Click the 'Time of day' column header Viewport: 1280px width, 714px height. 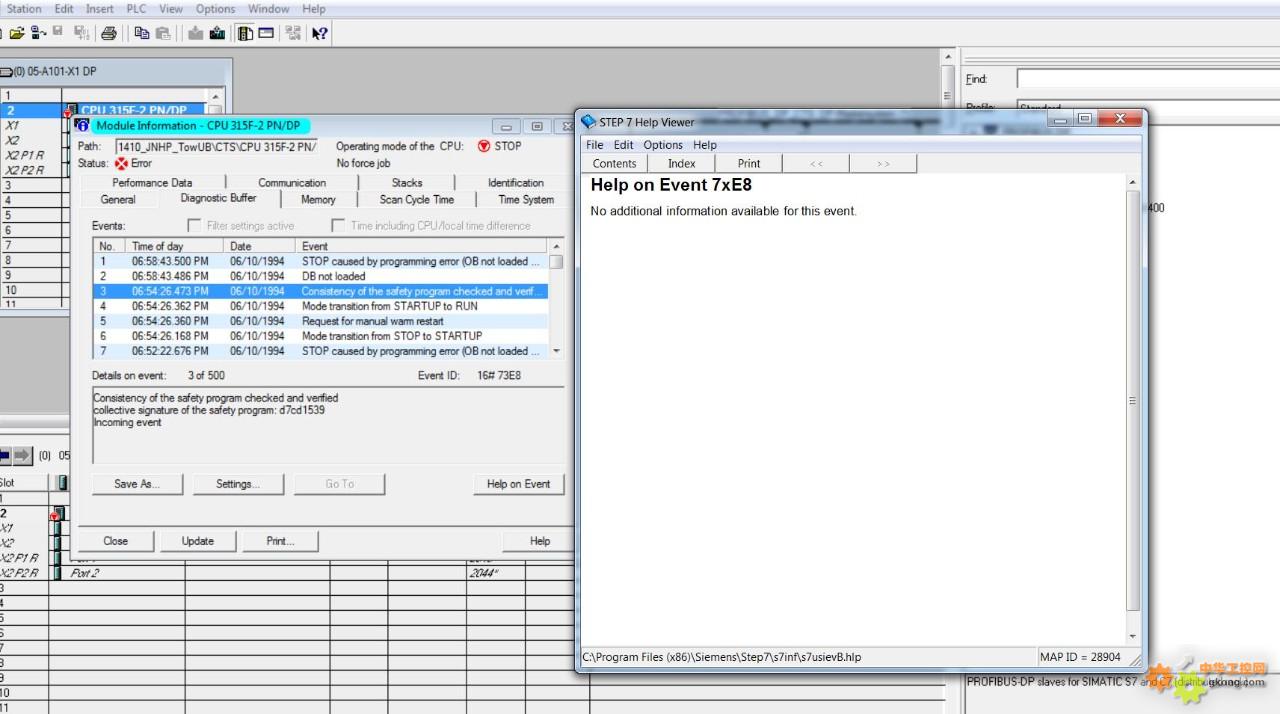click(174, 246)
